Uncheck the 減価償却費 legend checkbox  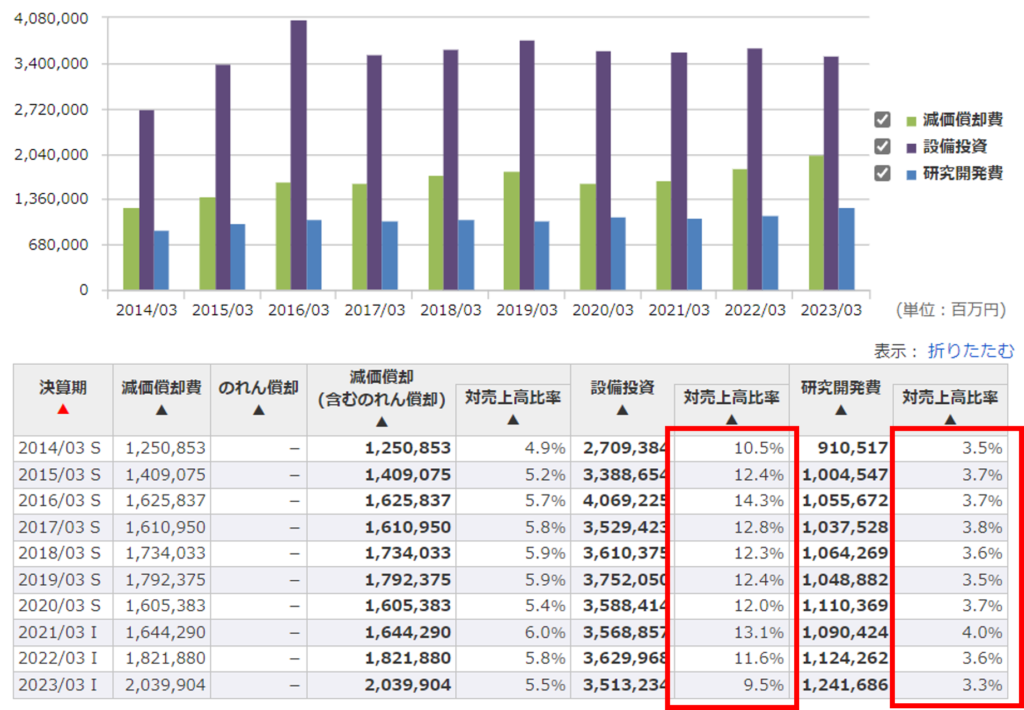tap(882, 120)
